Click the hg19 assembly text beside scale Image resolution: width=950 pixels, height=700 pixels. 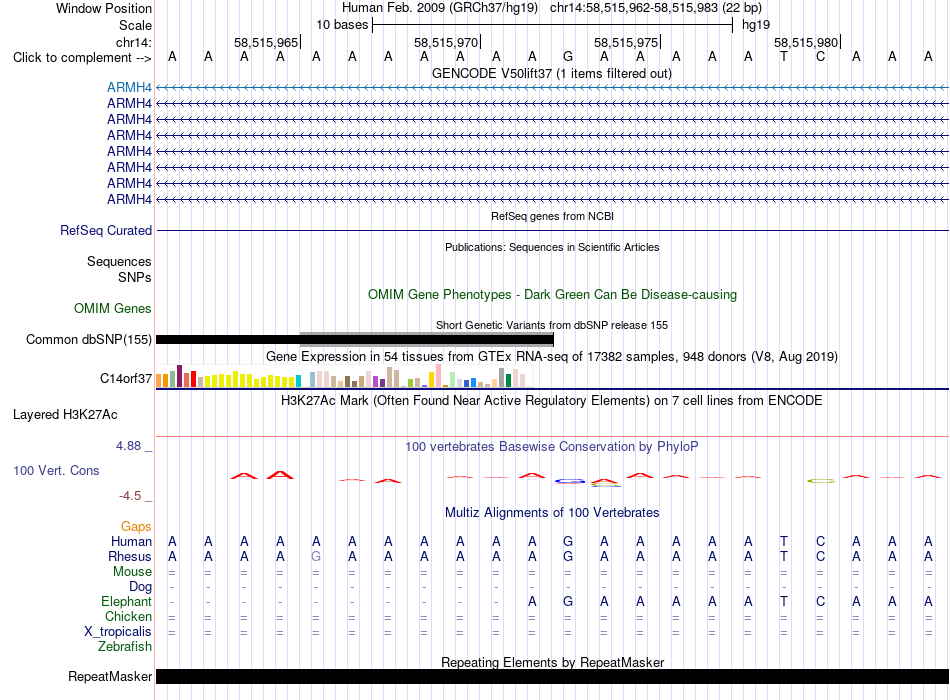[756, 25]
